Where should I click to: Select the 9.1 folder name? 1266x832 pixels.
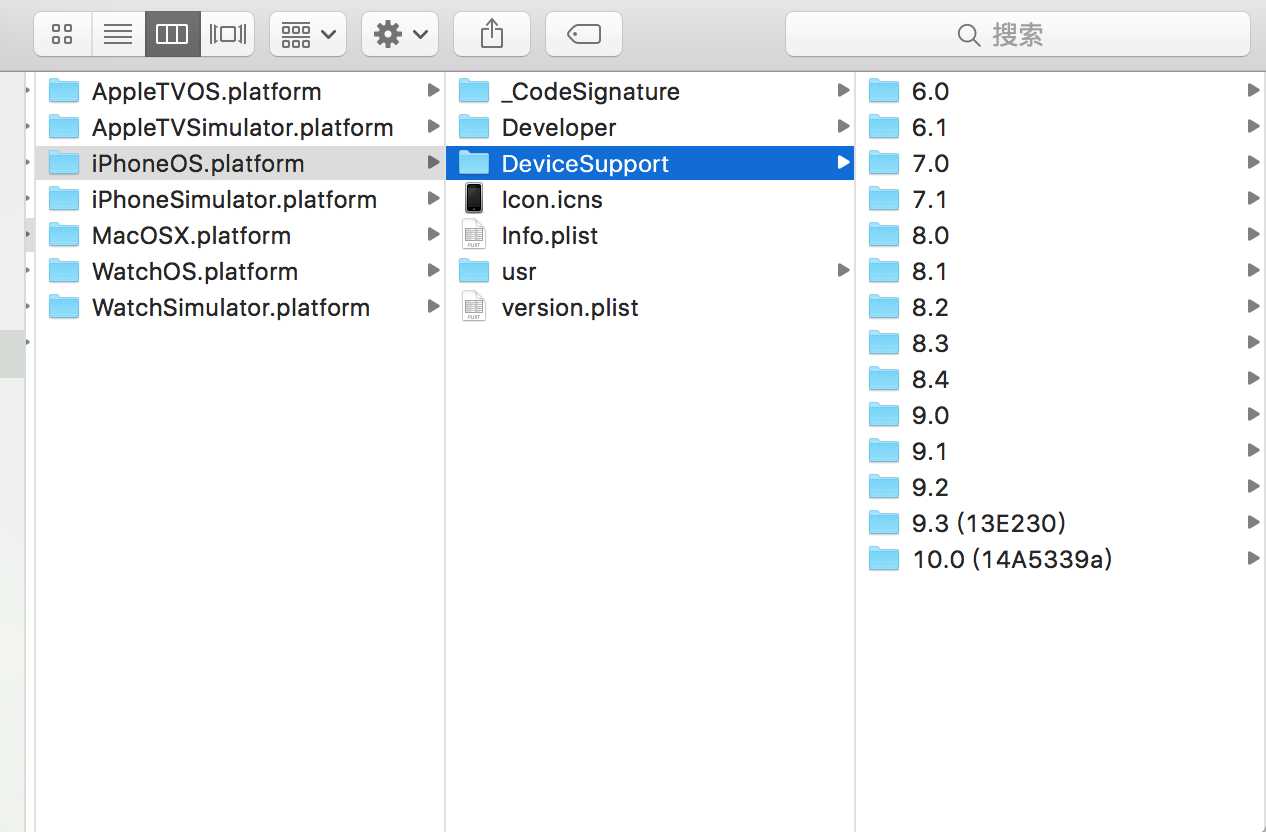929,452
